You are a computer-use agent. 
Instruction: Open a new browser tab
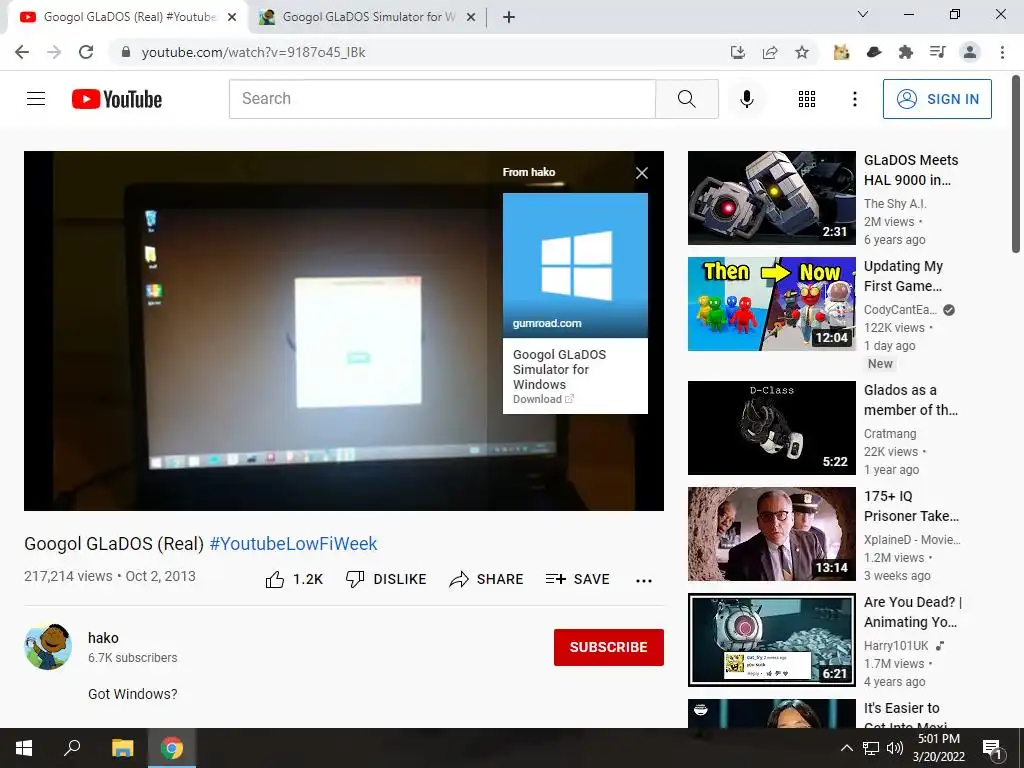pyautogui.click(x=509, y=18)
